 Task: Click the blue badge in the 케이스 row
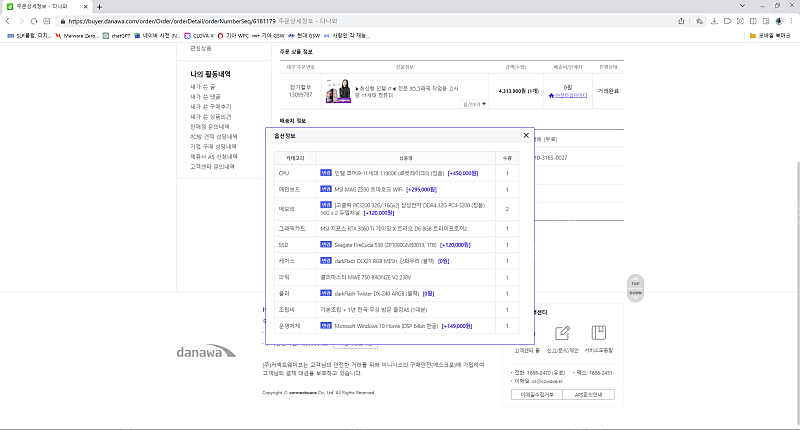pyautogui.click(x=326, y=261)
